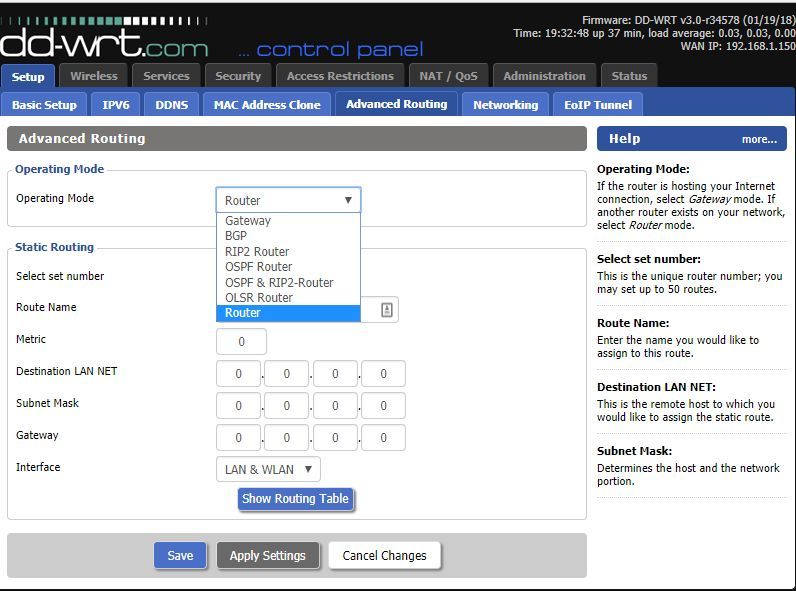Open the IPV6 sub-tab
The width and height of the screenshot is (796, 591).
tap(116, 105)
